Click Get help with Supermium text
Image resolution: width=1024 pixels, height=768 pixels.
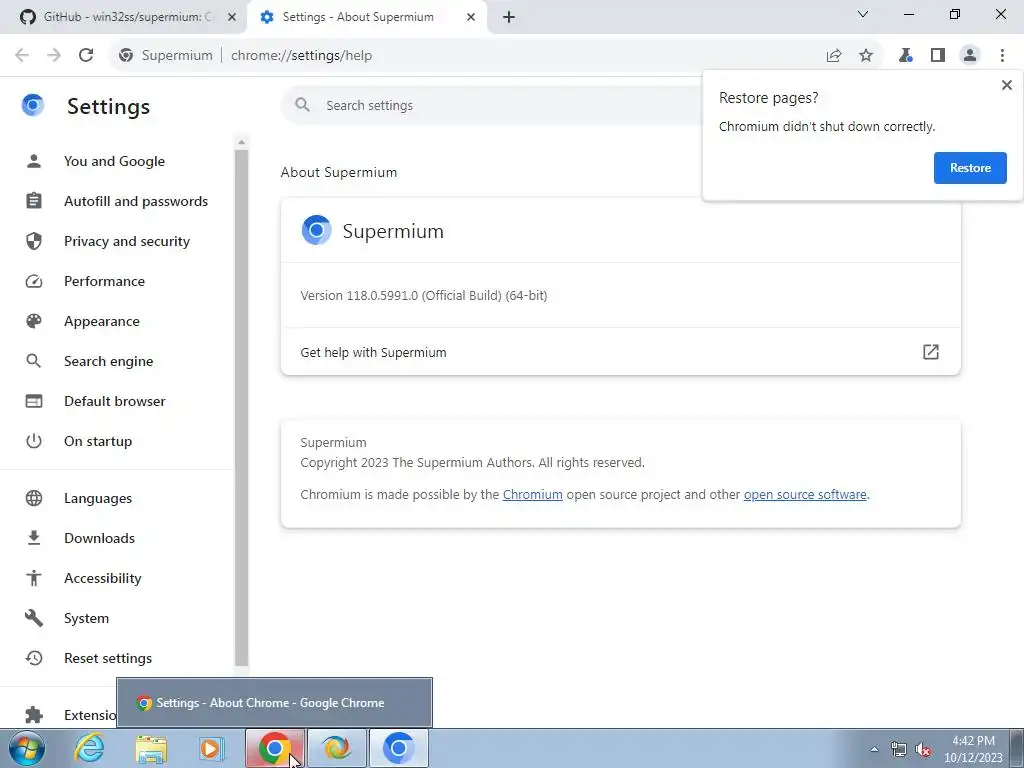pos(373,353)
